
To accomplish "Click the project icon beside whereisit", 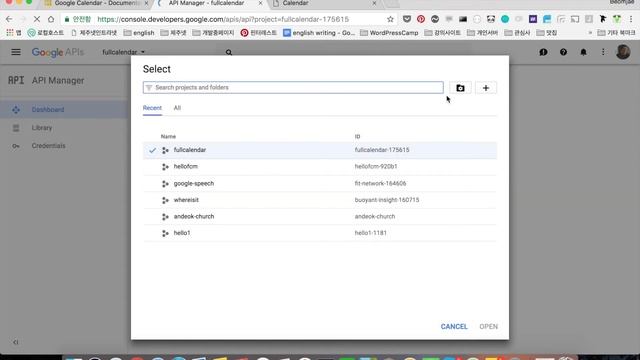I will click(x=165, y=200).
